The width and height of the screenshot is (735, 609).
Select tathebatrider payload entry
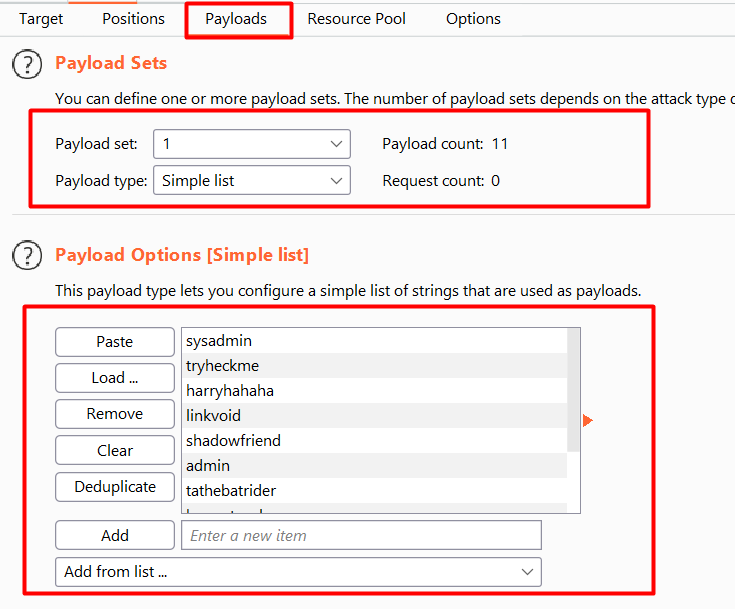pos(375,490)
